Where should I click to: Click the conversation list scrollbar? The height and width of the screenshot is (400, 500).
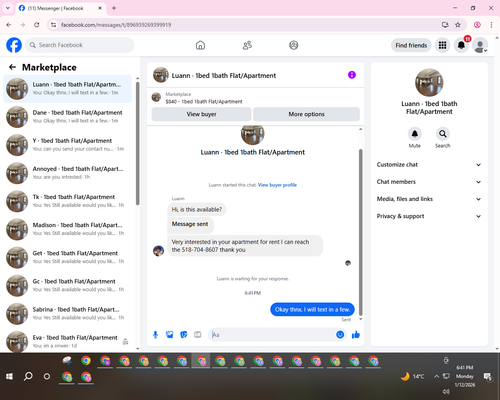click(x=138, y=143)
